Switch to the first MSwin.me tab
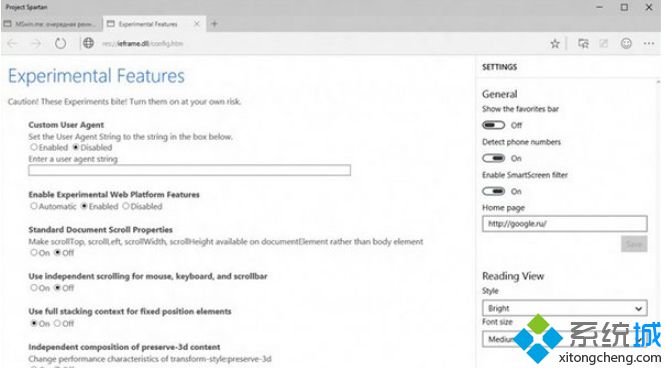Screen dimensions: 666x368 tap(51, 24)
